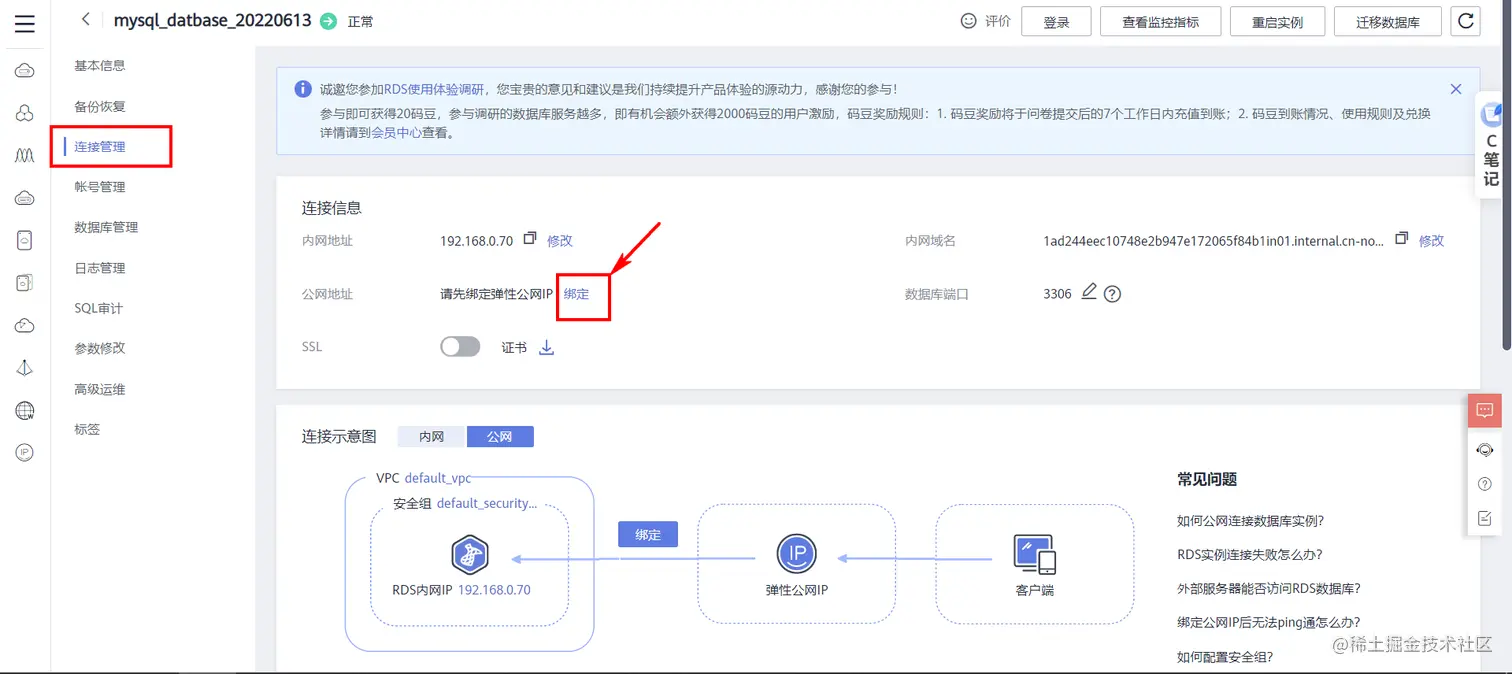Open the red chat consultation widget
The height and width of the screenshot is (674, 1512).
1485,411
